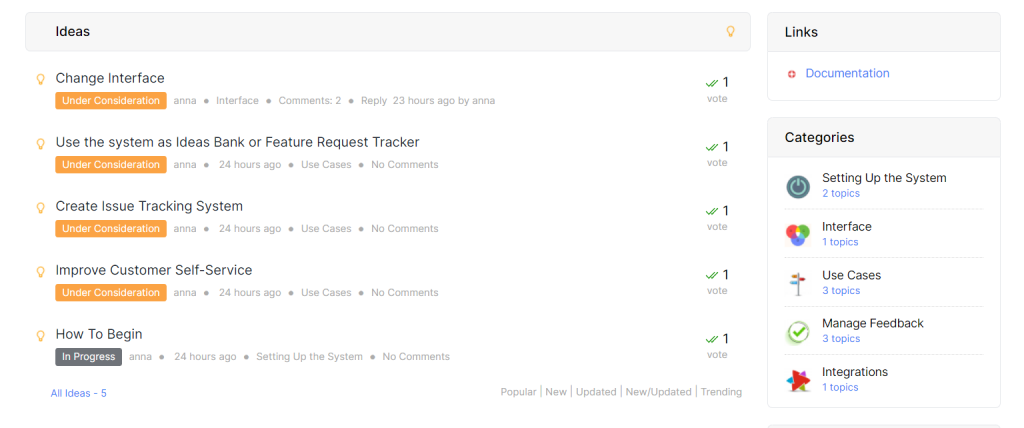Open the Documentation link
Screen dimensions: 1024x428
point(847,73)
